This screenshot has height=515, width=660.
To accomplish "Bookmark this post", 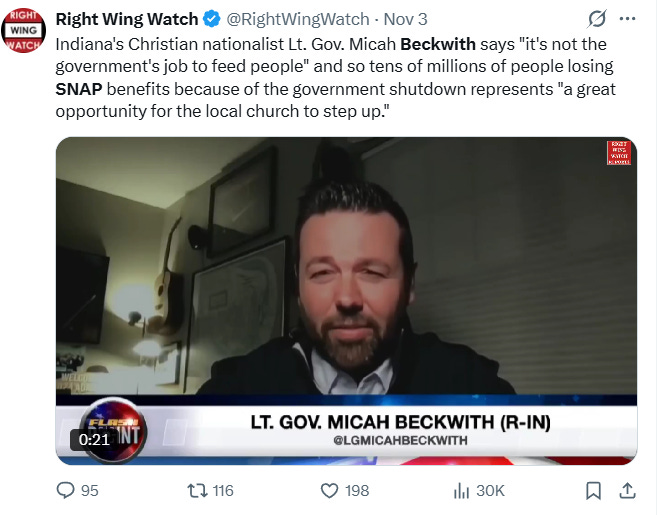I will tap(593, 491).
